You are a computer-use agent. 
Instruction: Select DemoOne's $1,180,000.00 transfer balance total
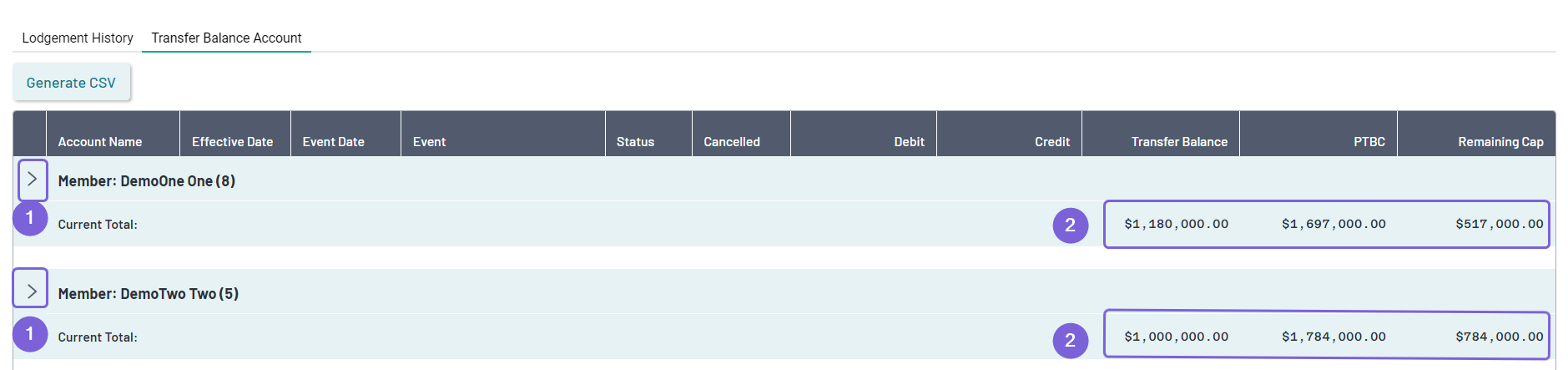[x=1176, y=224]
